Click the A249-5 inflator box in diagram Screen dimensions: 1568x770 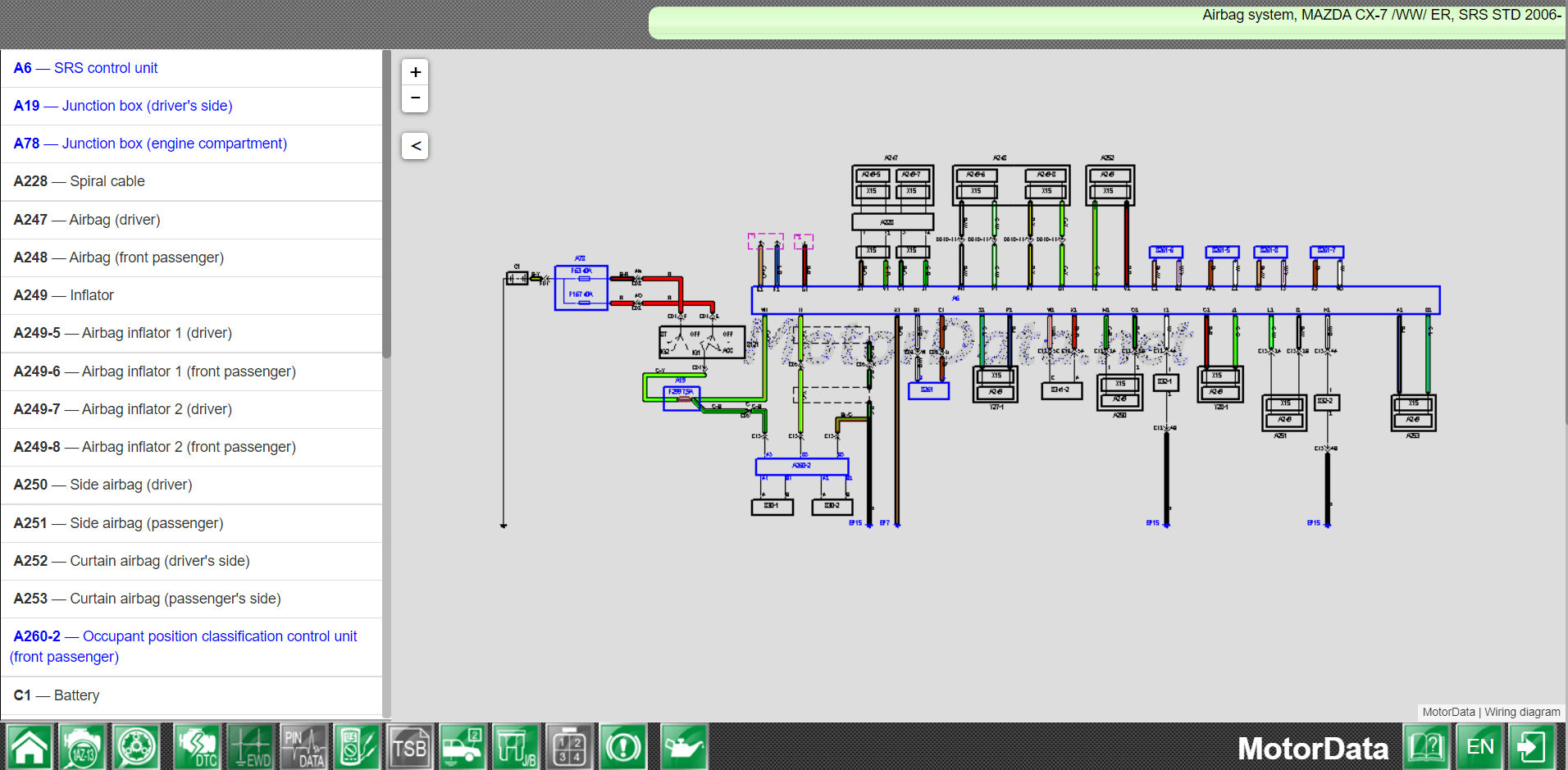click(x=872, y=175)
